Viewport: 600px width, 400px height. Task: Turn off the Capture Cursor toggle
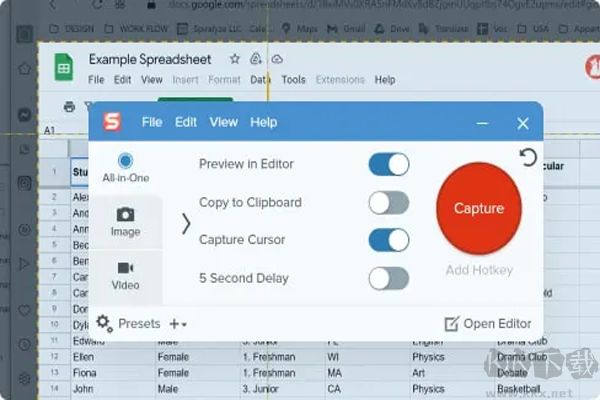[x=388, y=240]
